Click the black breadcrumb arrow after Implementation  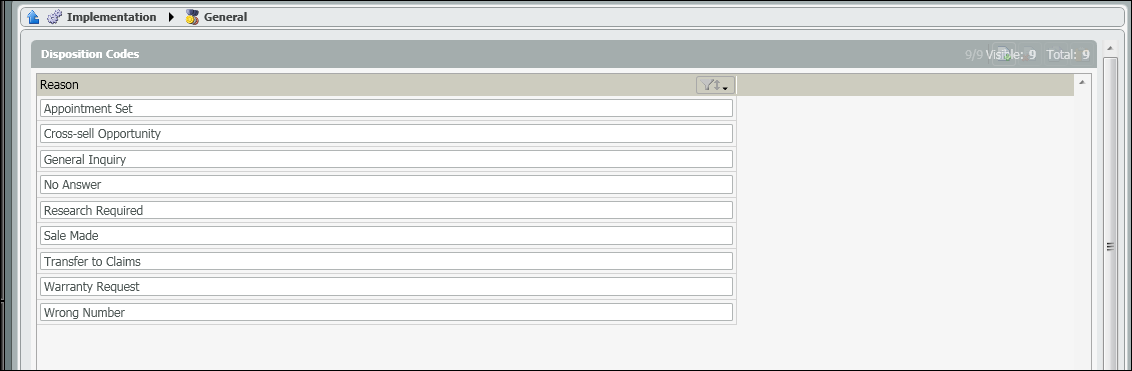coord(171,17)
